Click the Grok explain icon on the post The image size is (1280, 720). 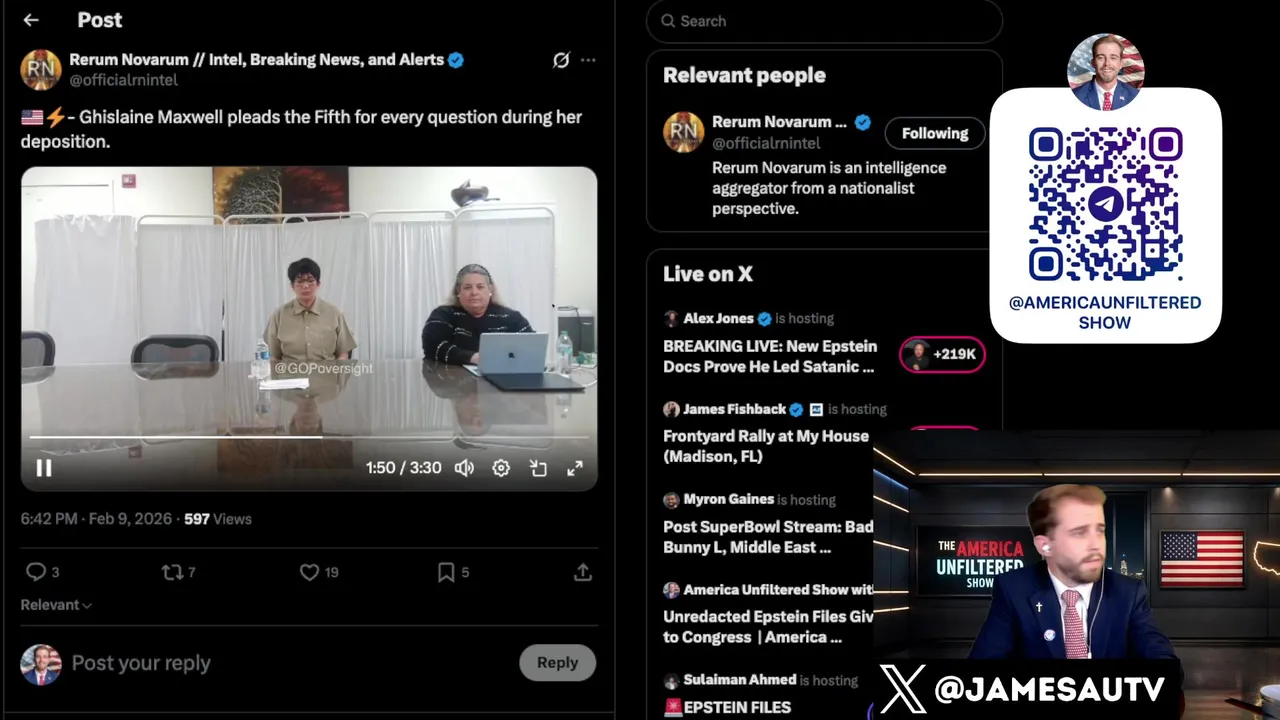click(x=561, y=60)
